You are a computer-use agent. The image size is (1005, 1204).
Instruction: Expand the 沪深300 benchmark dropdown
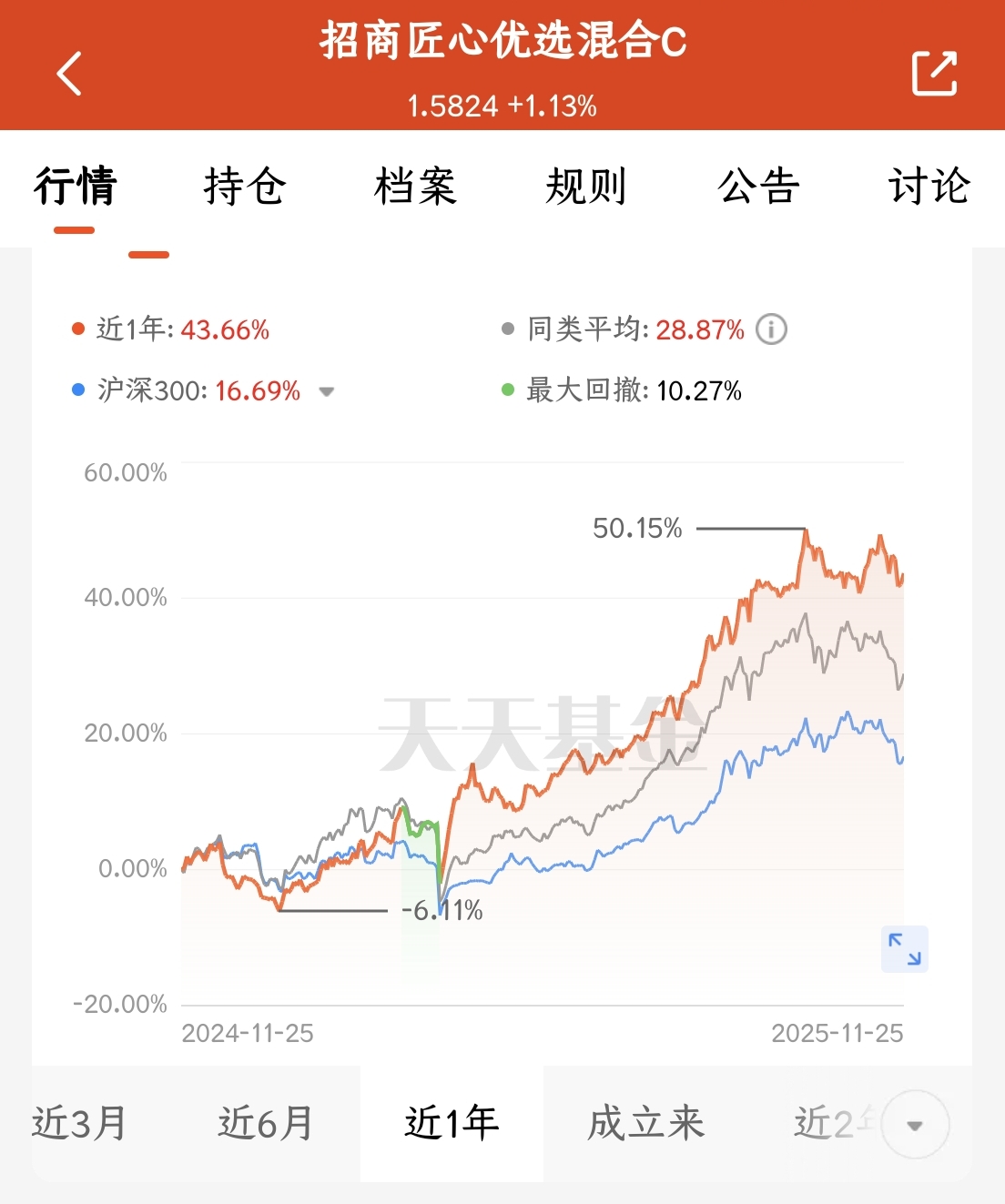pos(326,392)
